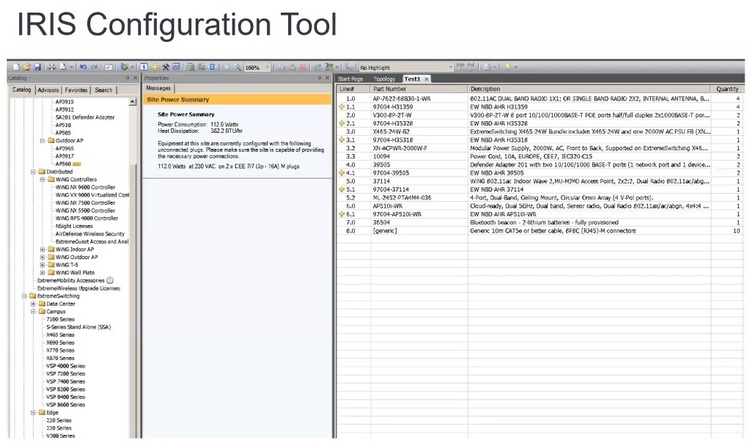750x443 pixels.
Task: Go to the Start Page tab
Action: click(x=351, y=79)
